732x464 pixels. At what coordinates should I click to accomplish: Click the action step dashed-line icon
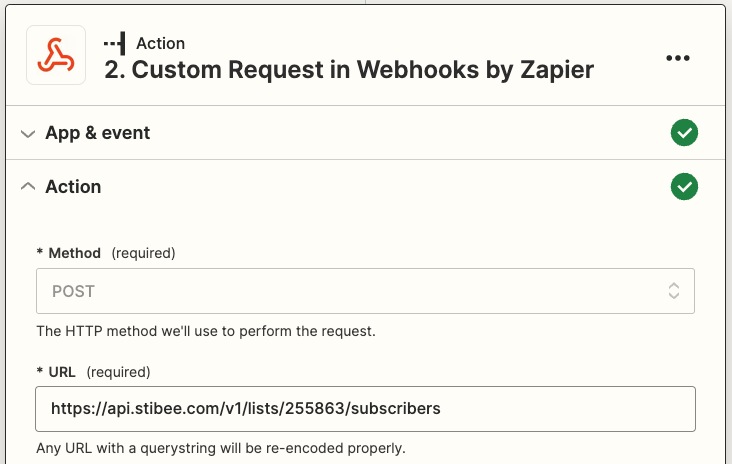tap(115, 43)
